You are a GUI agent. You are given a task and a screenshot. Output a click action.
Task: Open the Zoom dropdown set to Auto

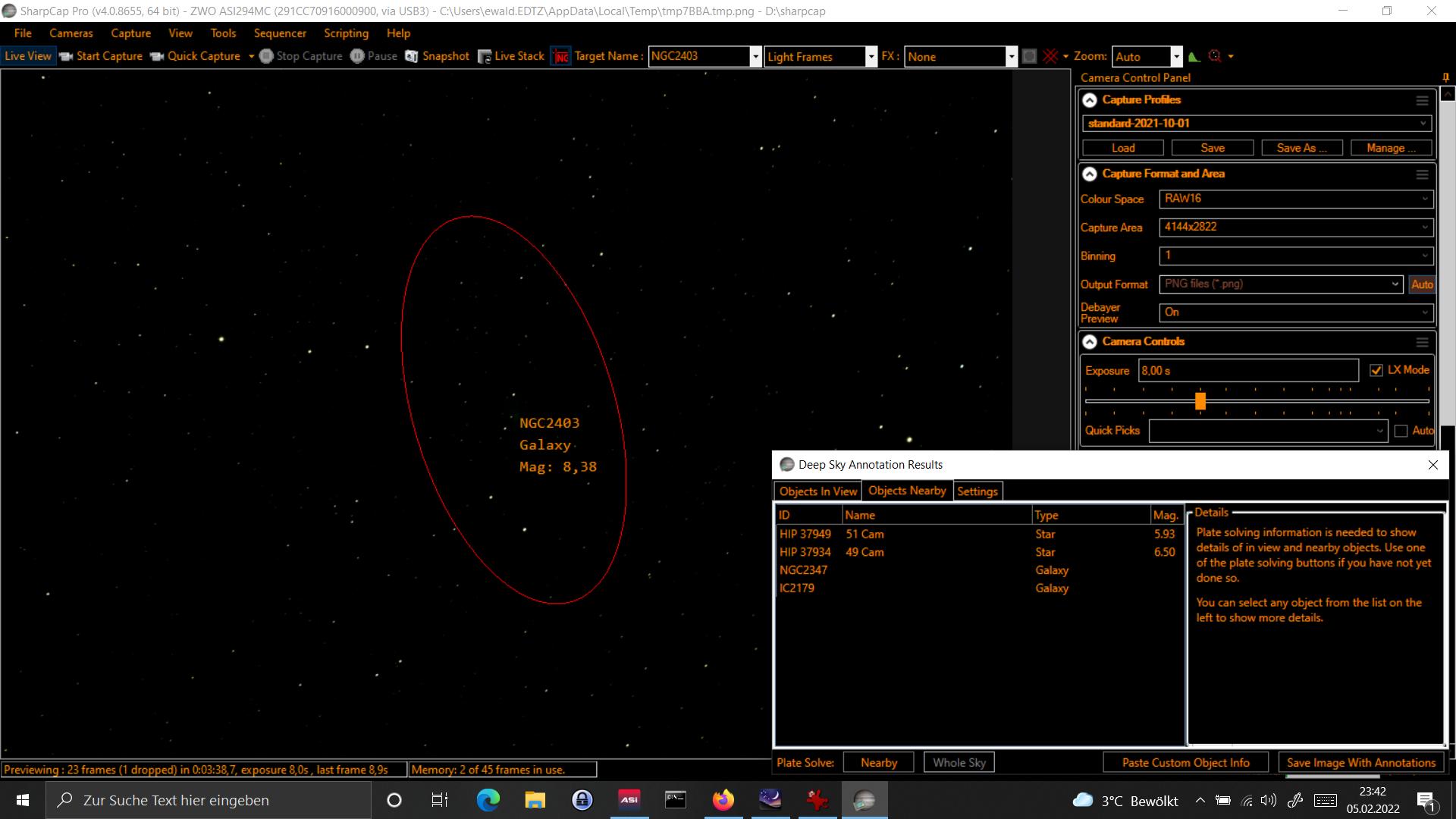click(1176, 57)
